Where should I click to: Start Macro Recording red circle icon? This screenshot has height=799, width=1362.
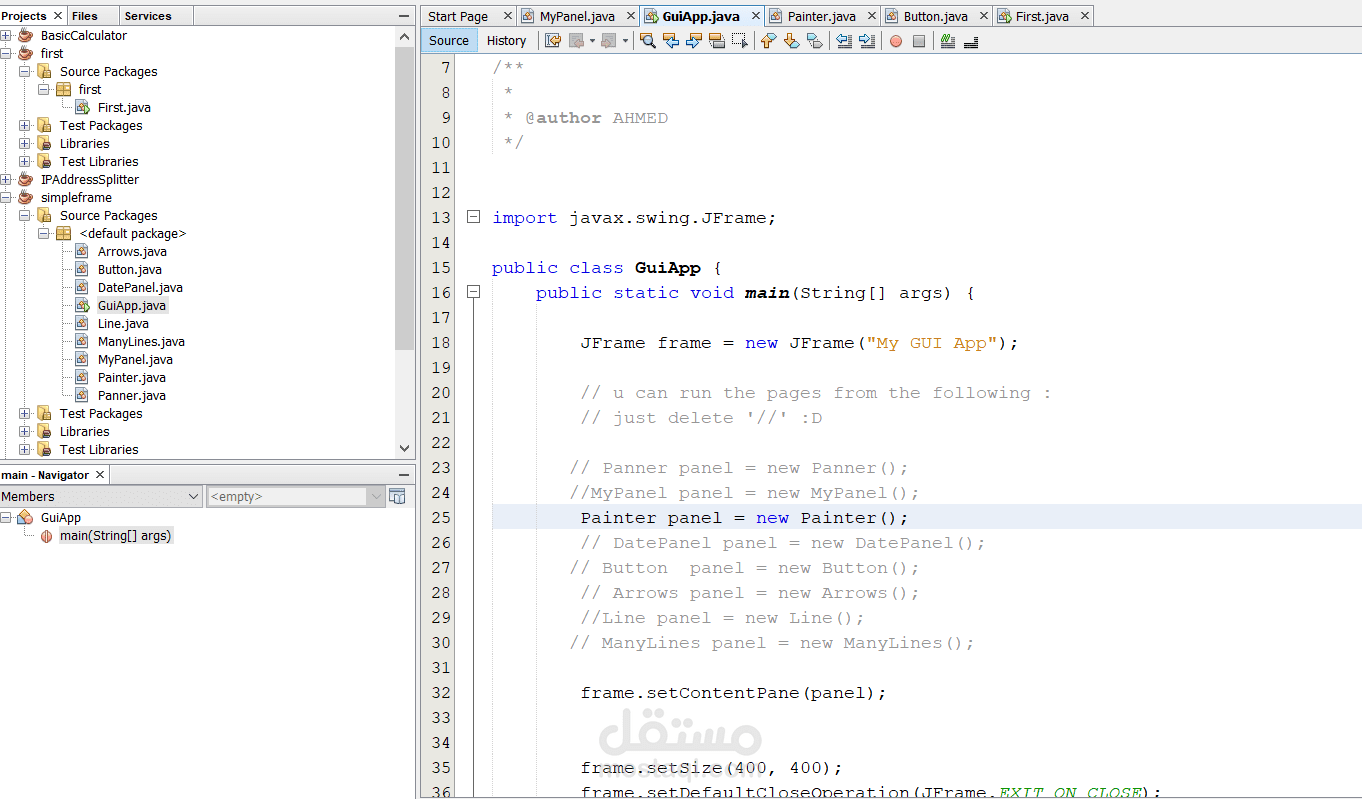pyautogui.click(x=896, y=41)
